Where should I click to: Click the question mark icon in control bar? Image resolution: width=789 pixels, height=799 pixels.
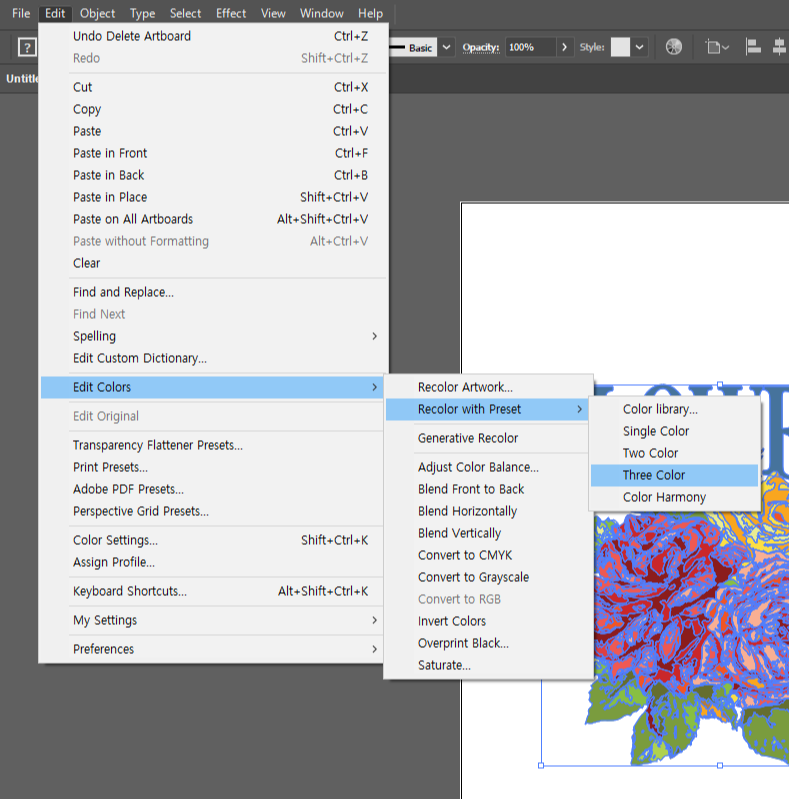pyautogui.click(x=27, y=48)
